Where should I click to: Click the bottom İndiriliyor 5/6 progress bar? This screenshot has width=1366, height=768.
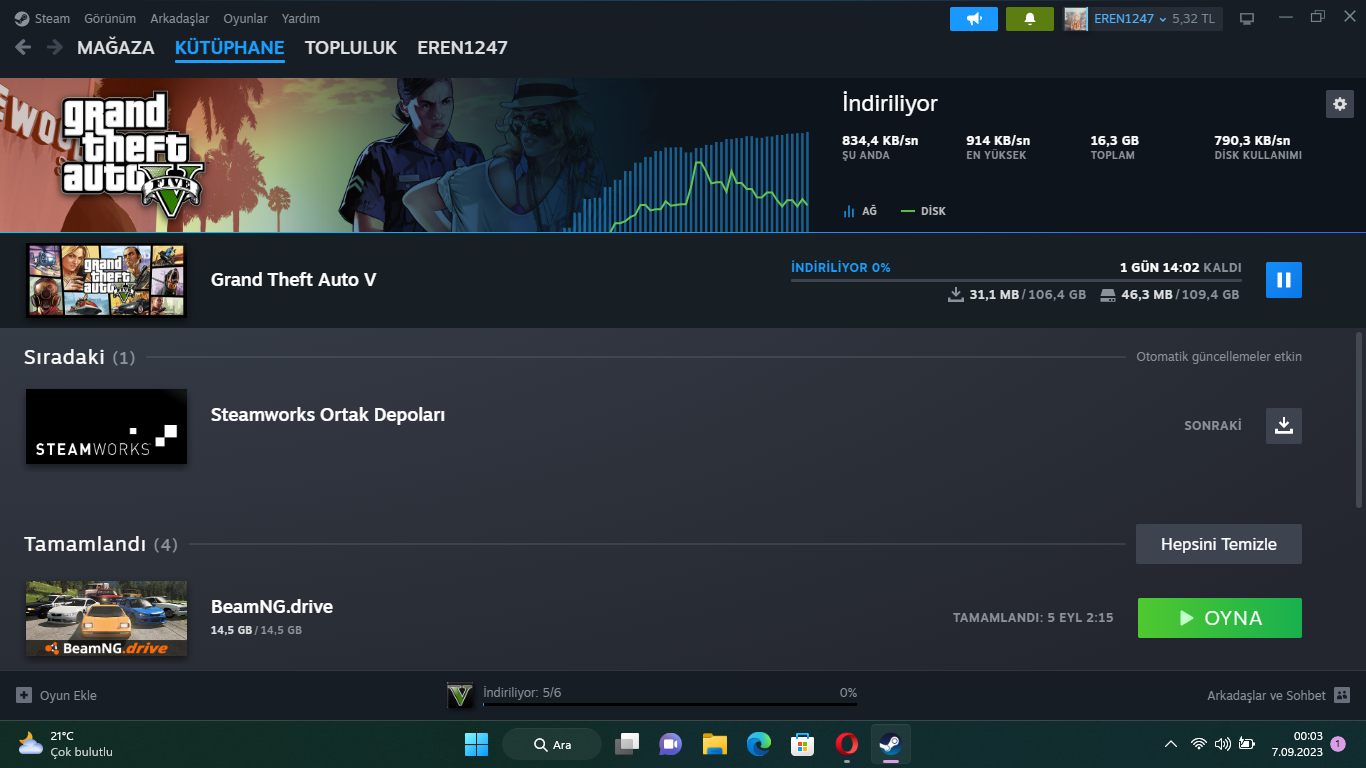click(670, 704)
